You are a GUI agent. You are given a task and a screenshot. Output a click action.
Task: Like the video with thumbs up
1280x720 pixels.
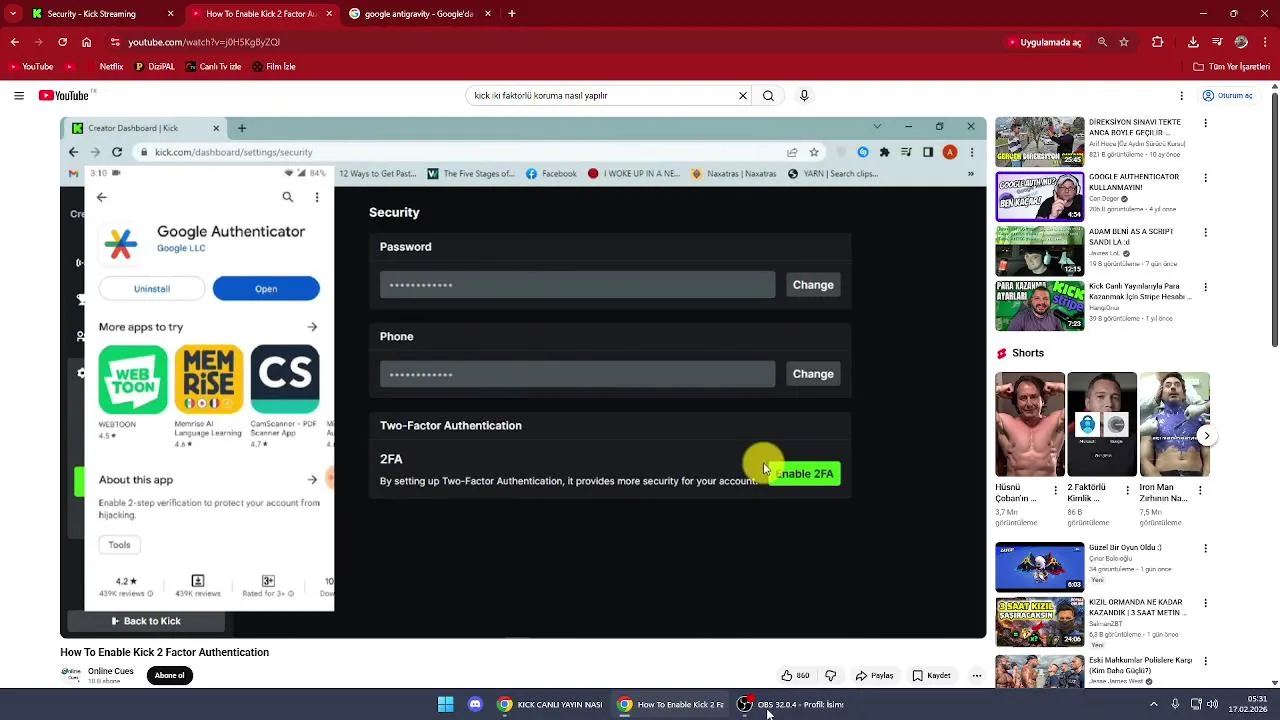(x=797, y=675)
